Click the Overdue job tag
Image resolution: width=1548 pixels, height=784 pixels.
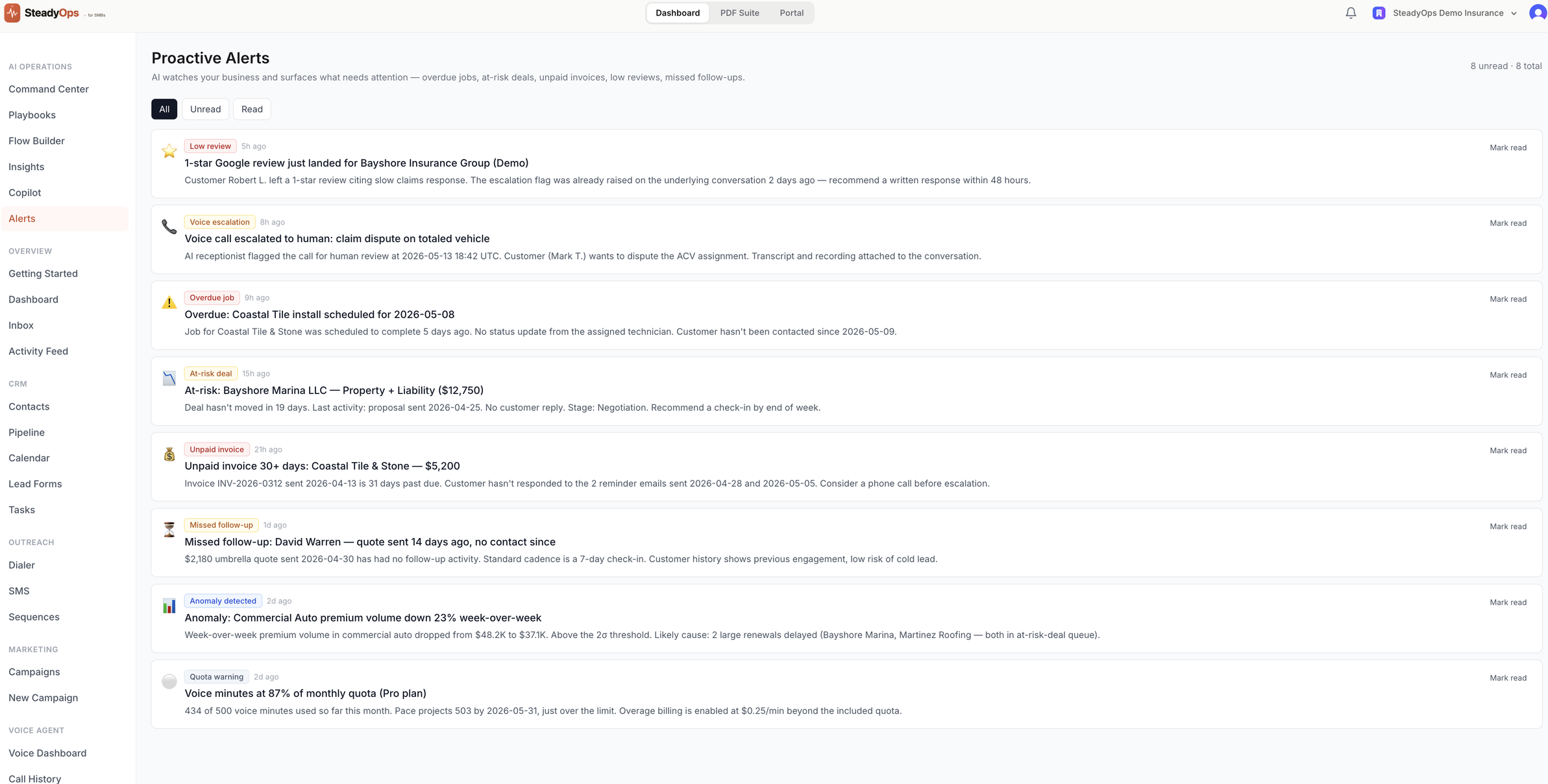tap(212, 298)
